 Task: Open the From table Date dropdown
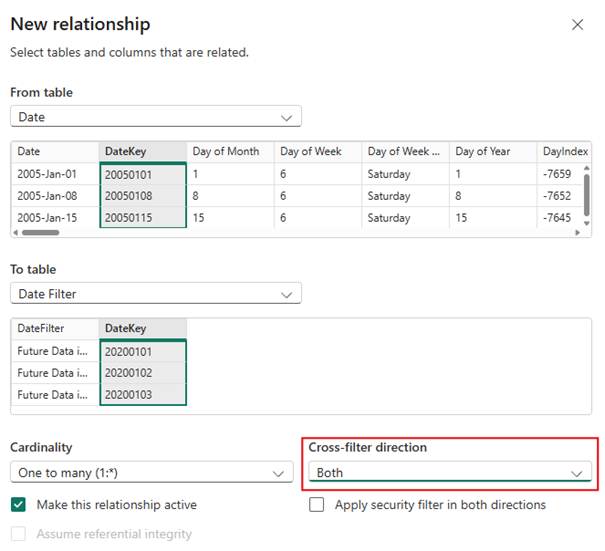(155, 117)
